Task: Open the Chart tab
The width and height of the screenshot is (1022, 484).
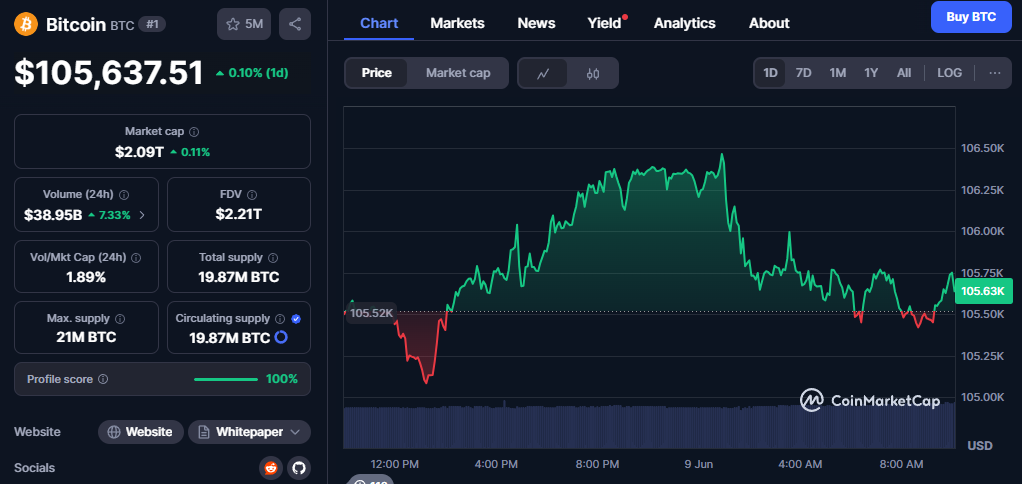Action: pyautogui.click(x=379, y=23)
